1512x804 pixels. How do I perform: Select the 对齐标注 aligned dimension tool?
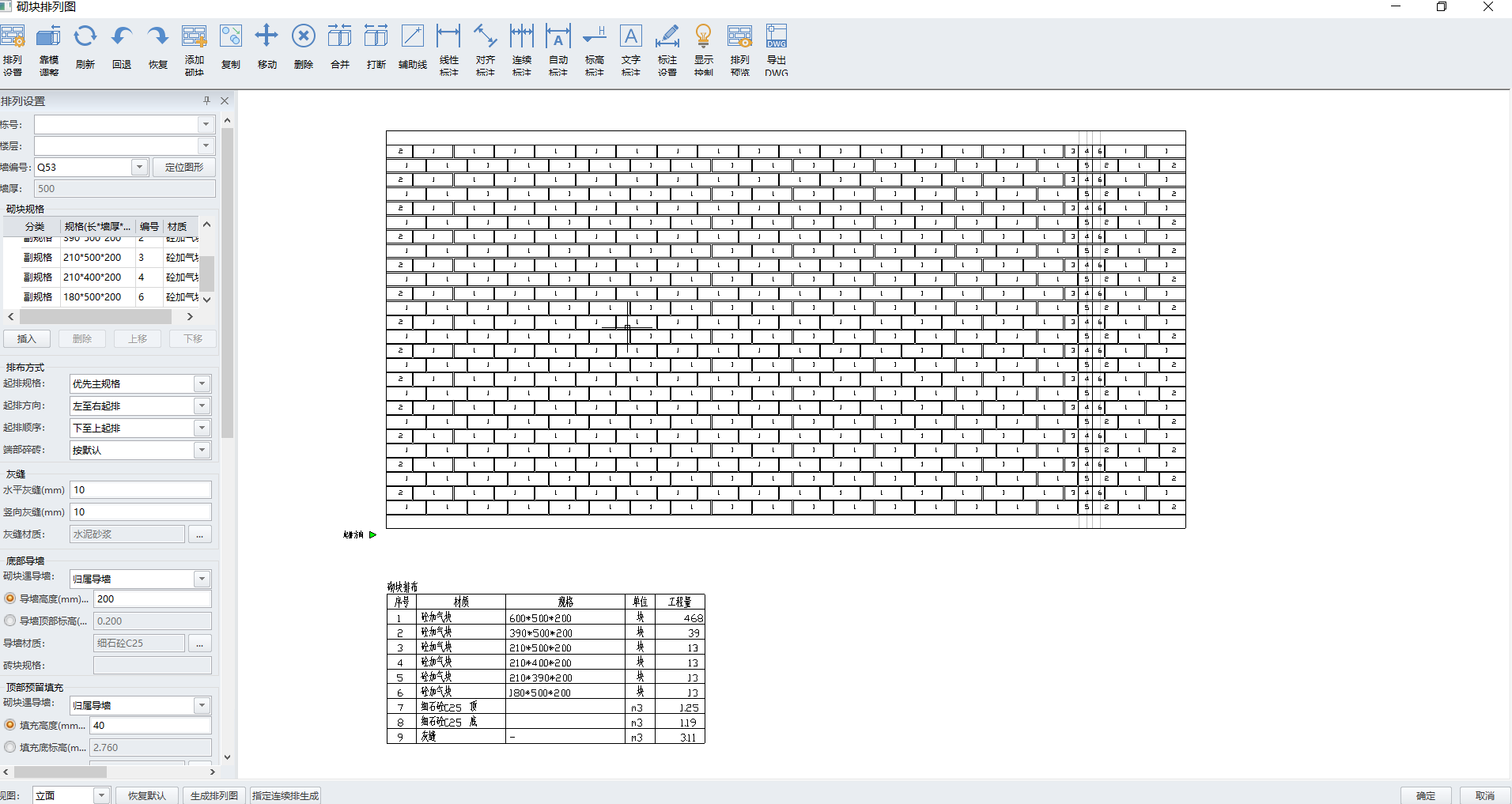click(486, 50)
